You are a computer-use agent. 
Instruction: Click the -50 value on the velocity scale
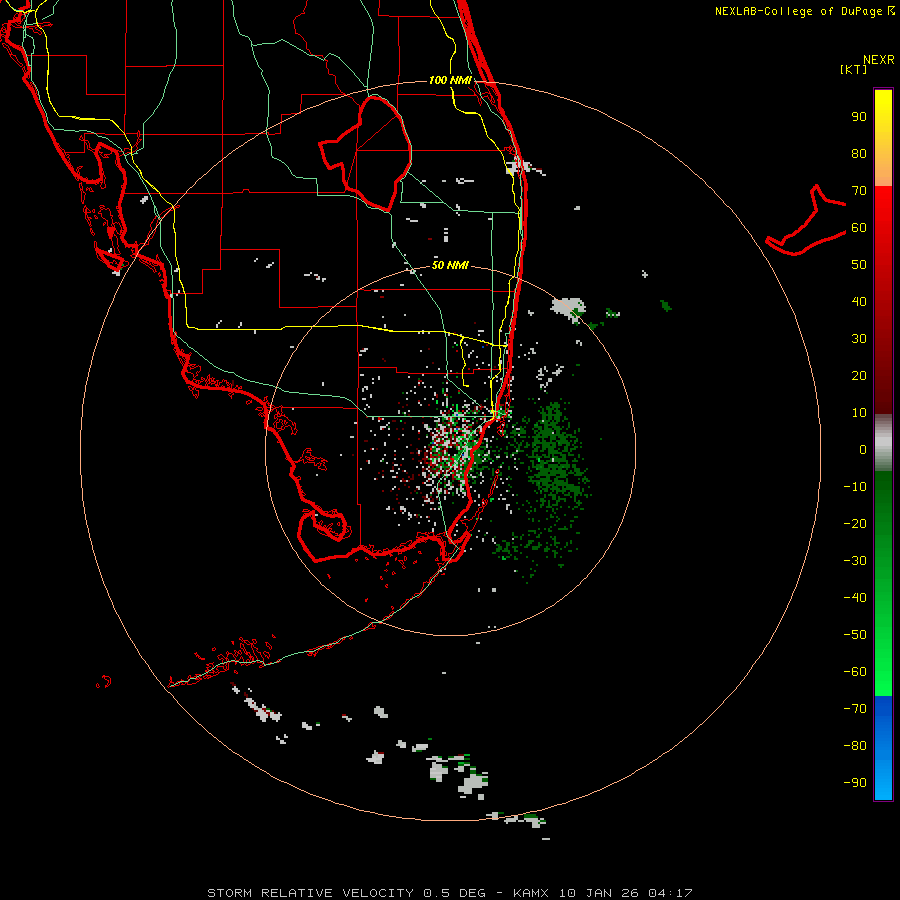tap(855, 635)
